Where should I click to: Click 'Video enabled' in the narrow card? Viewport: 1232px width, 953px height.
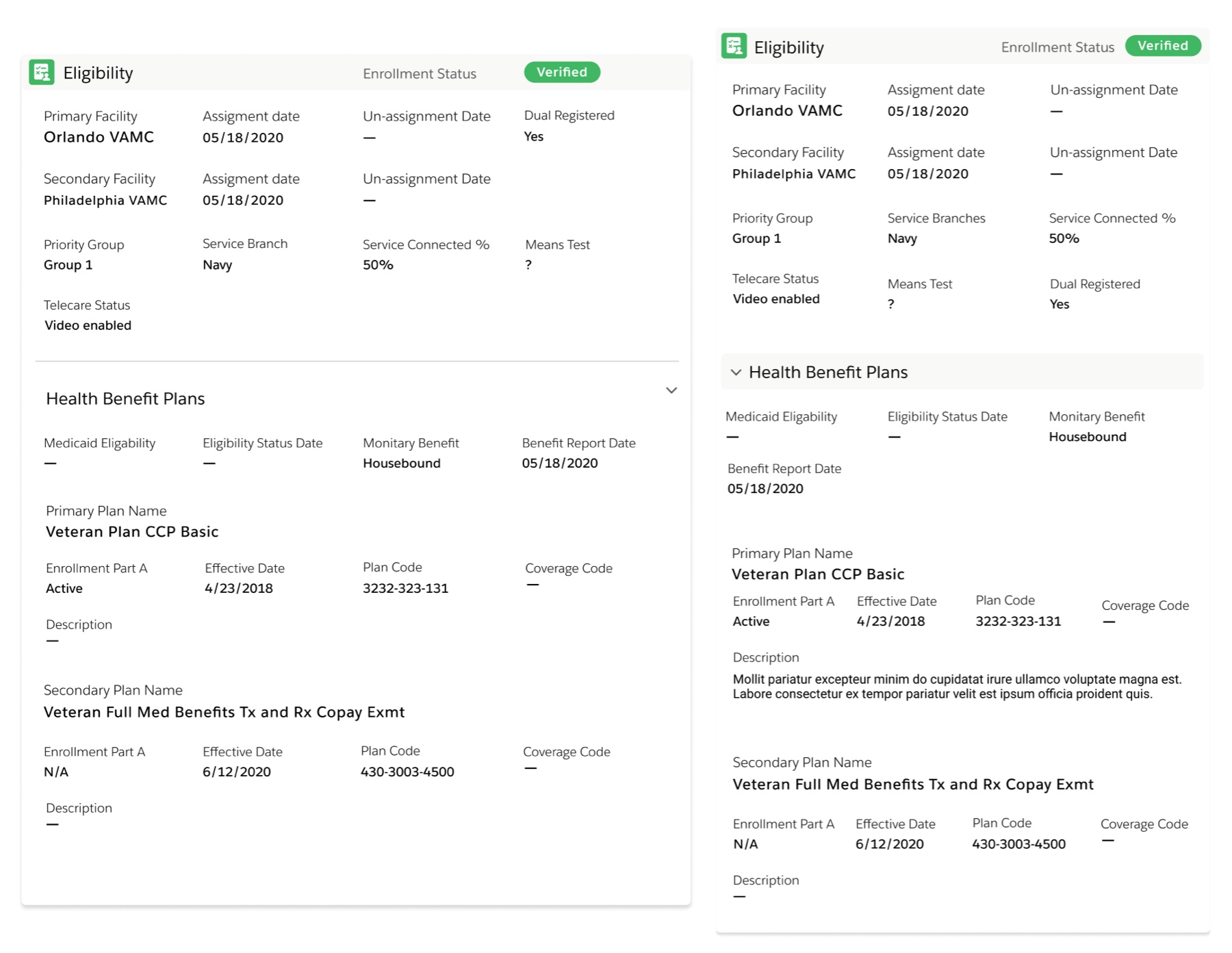[776, 298]
